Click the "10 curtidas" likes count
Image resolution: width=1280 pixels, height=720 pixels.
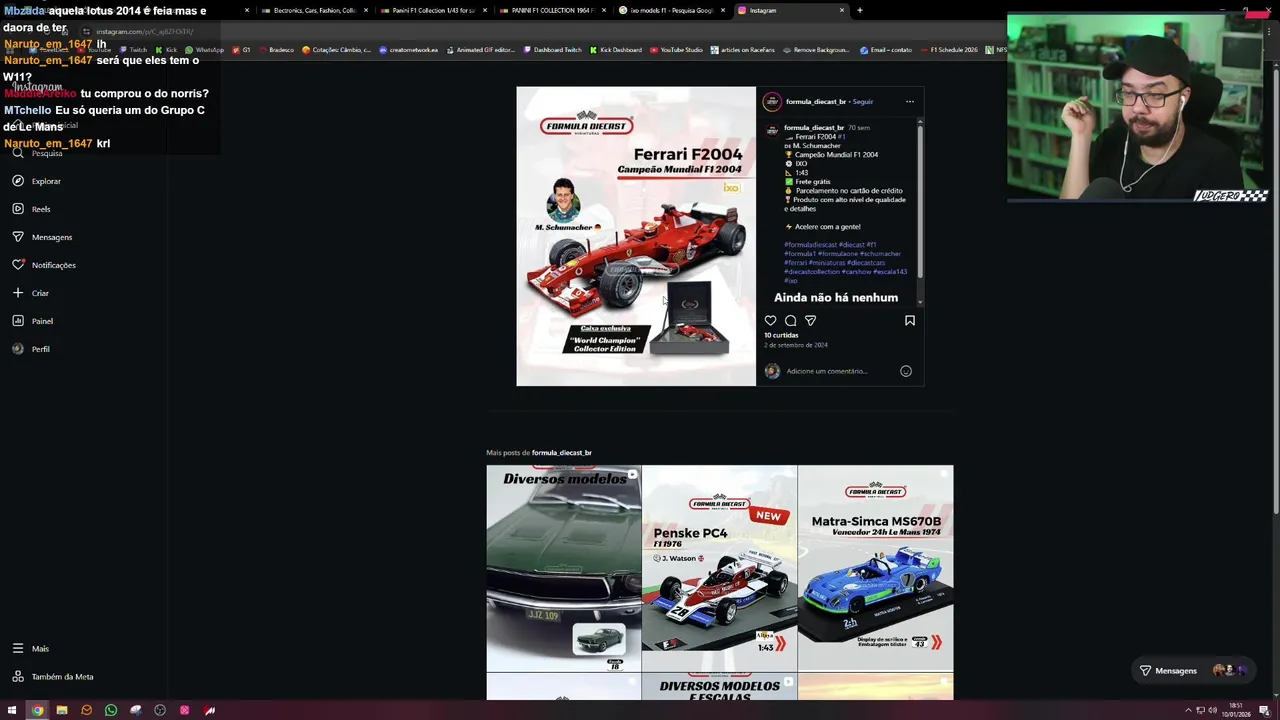[x=782, y=335]
